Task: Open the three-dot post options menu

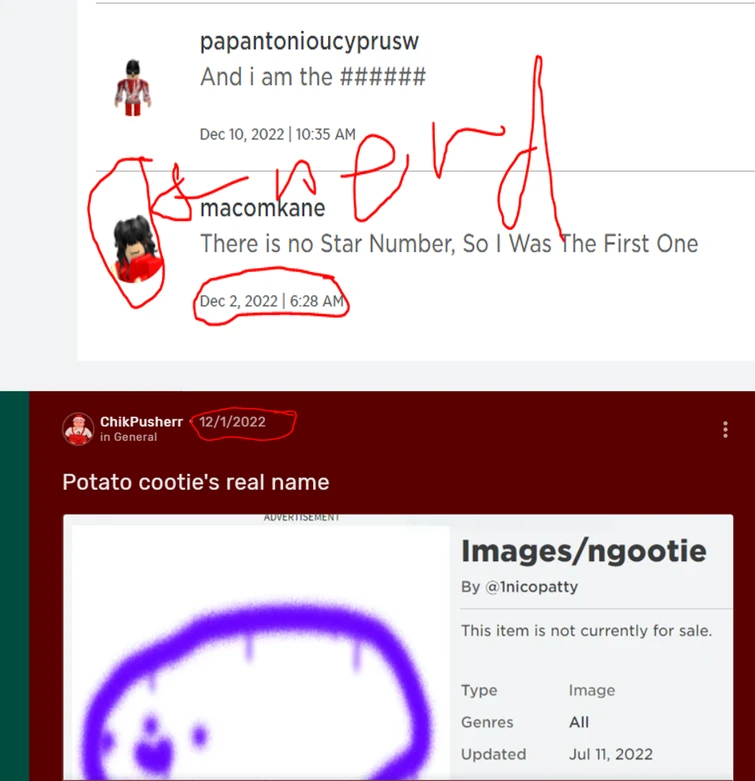Action: pos(725,429)
